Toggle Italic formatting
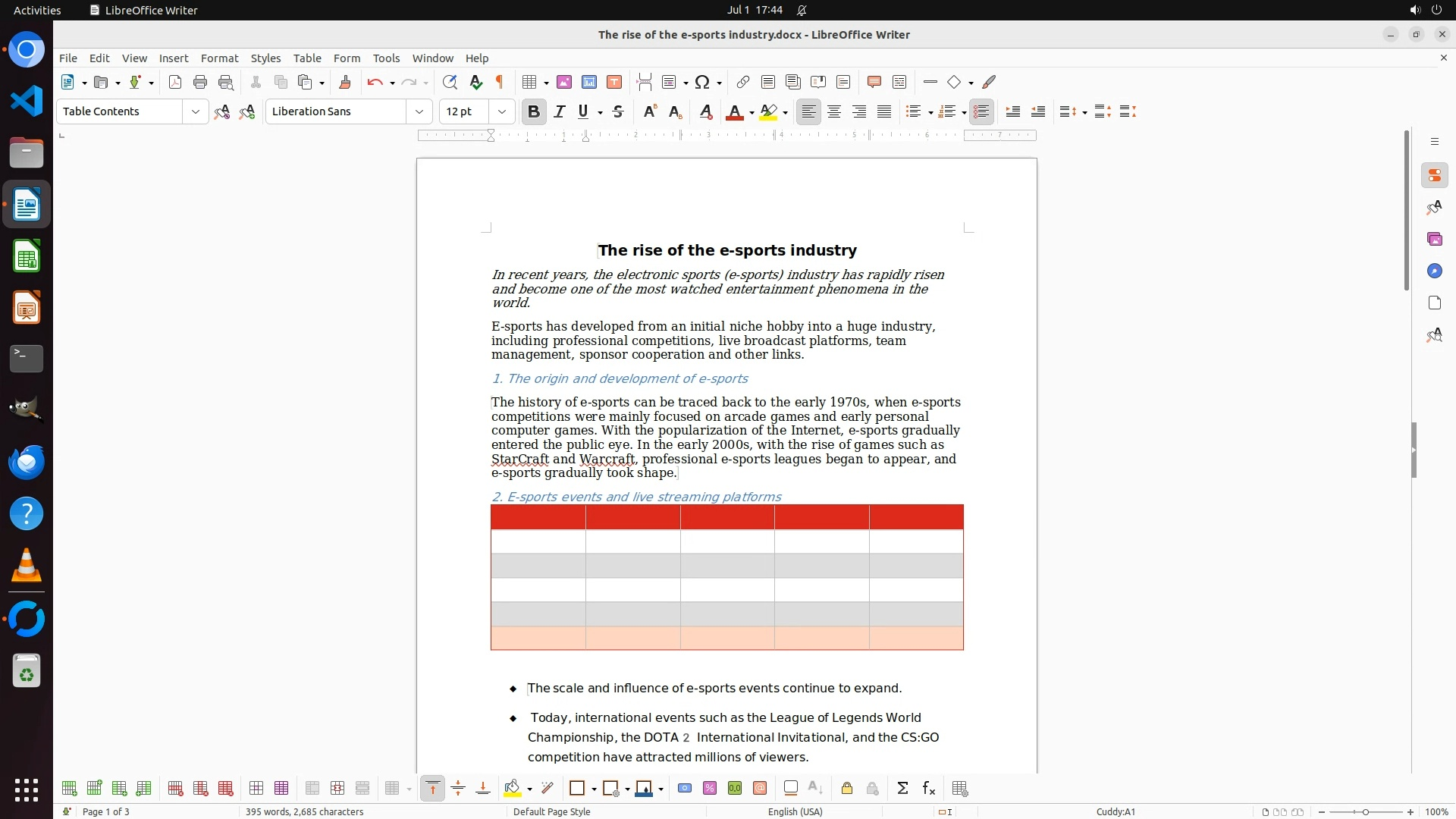Image resolution: width=1456 pixels, height=819 pixels. (x=560, y=112)
